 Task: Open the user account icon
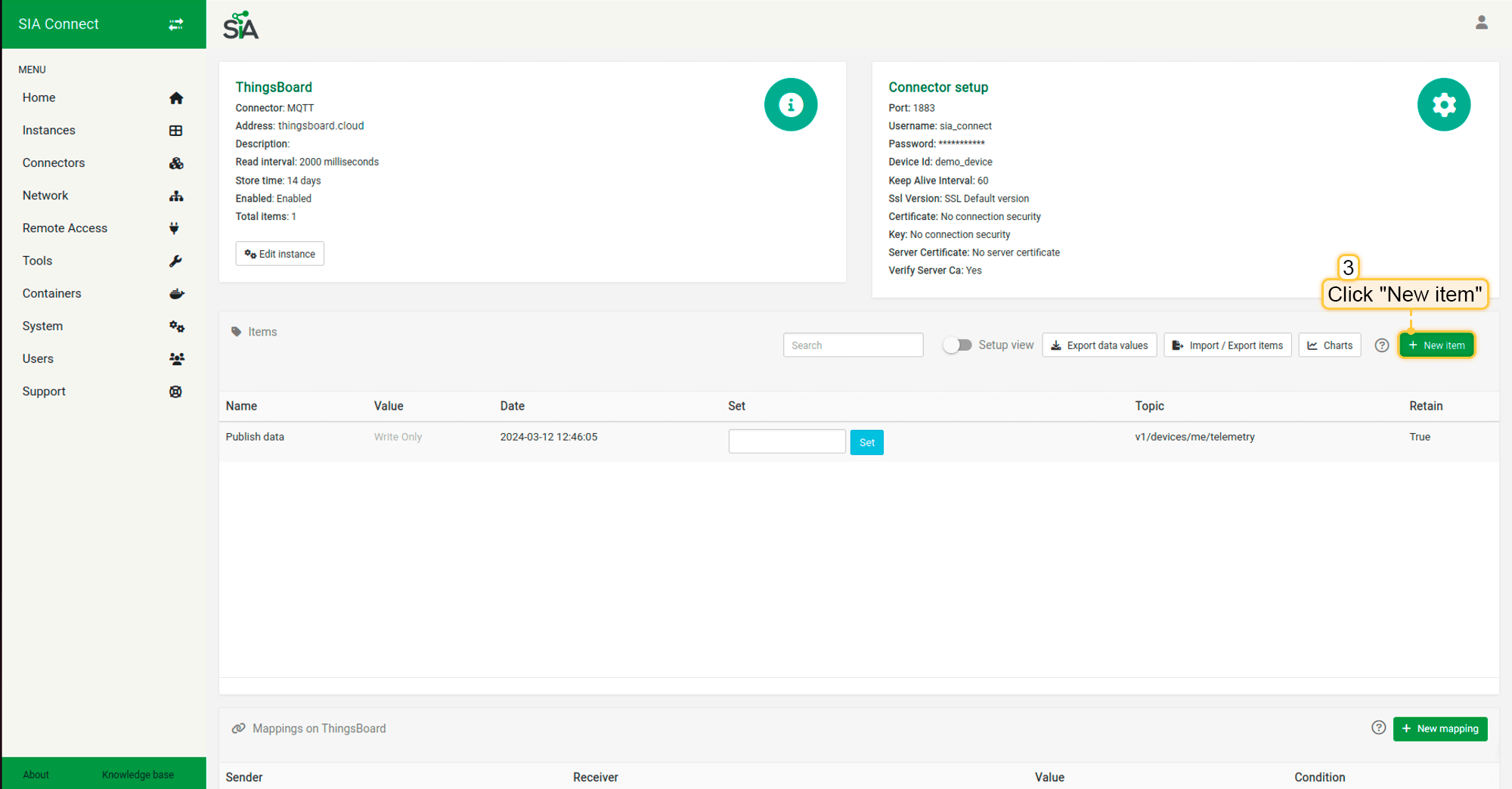1481,23
